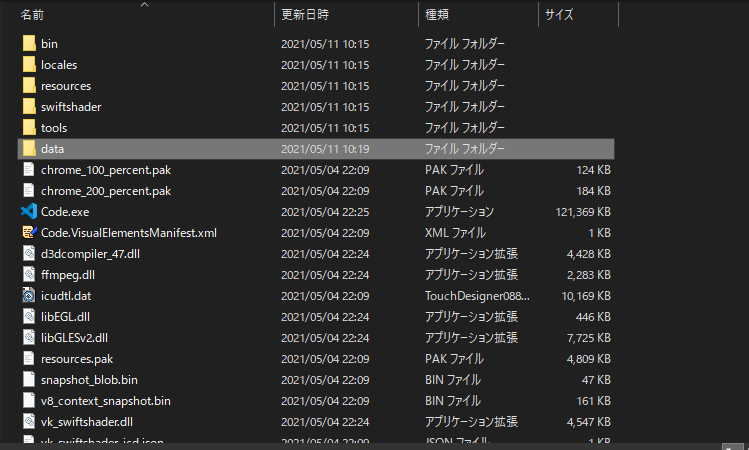Select d3dcompiler_47.dll file name
Viewport: 749px width, 450px height.
coord(90,254)
